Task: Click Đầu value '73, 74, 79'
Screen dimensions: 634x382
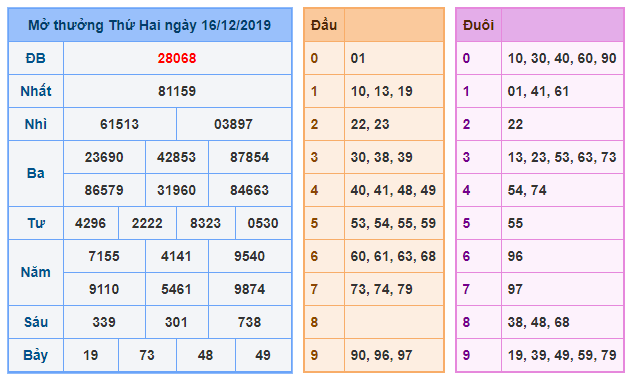Action: point(382,289)
